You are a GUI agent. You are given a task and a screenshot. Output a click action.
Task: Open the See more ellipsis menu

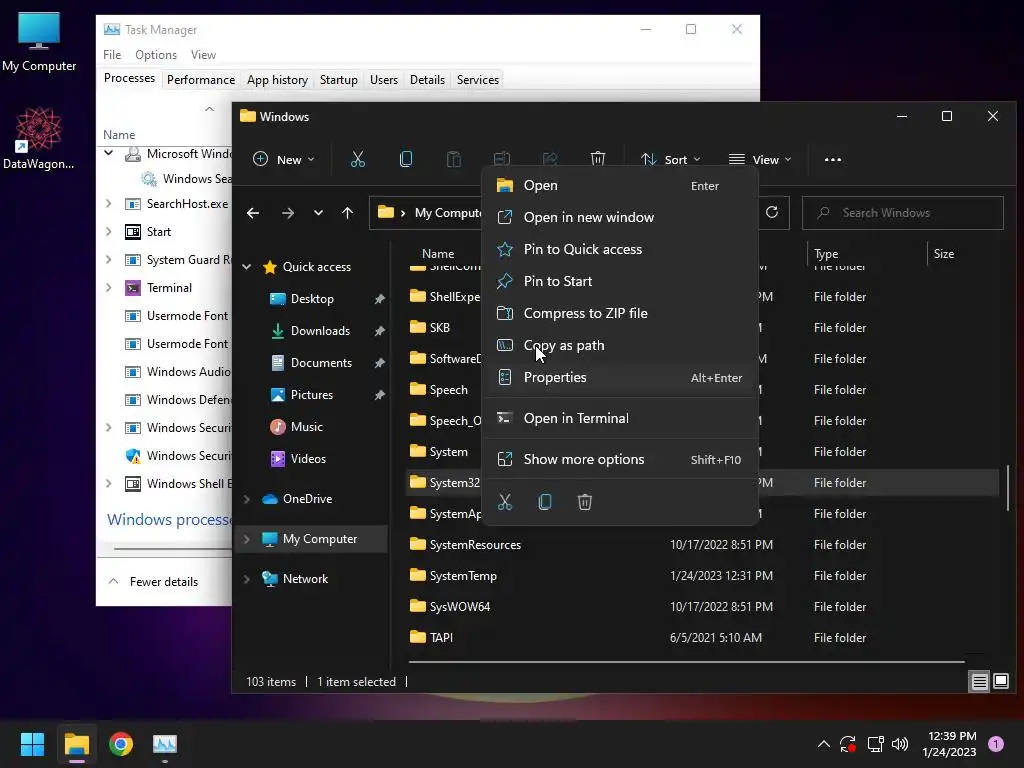[833, 159]
